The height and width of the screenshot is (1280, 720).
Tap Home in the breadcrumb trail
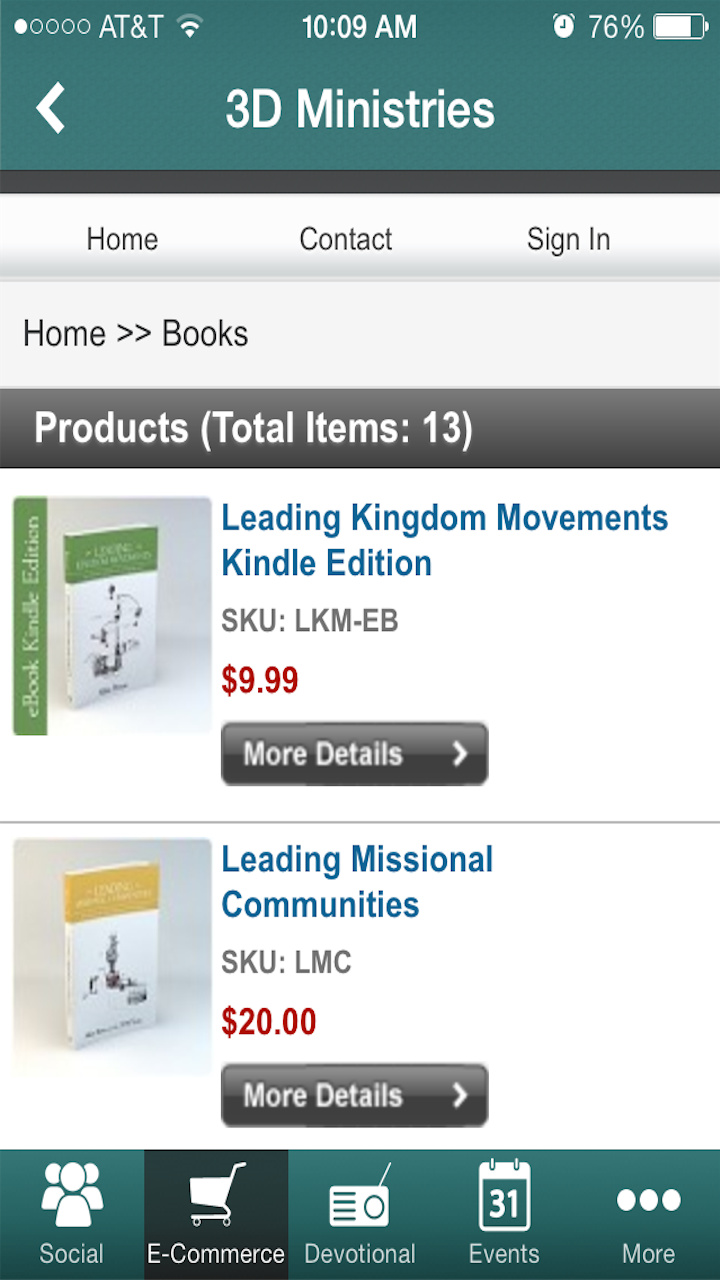pos(64,333)
